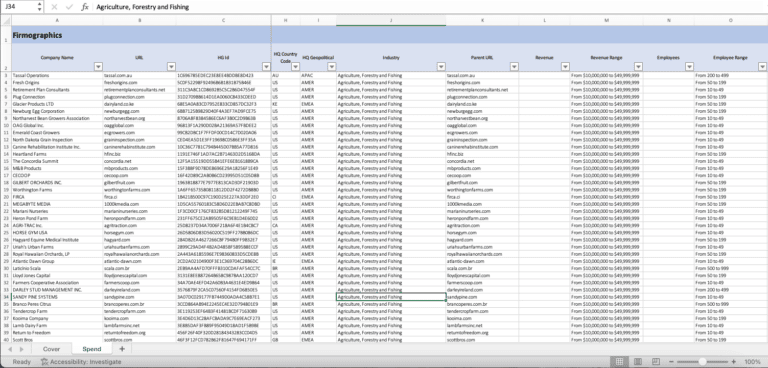Click the Accessibility status icon
Screen dimensions: 768x368
[x=45, y=362]
